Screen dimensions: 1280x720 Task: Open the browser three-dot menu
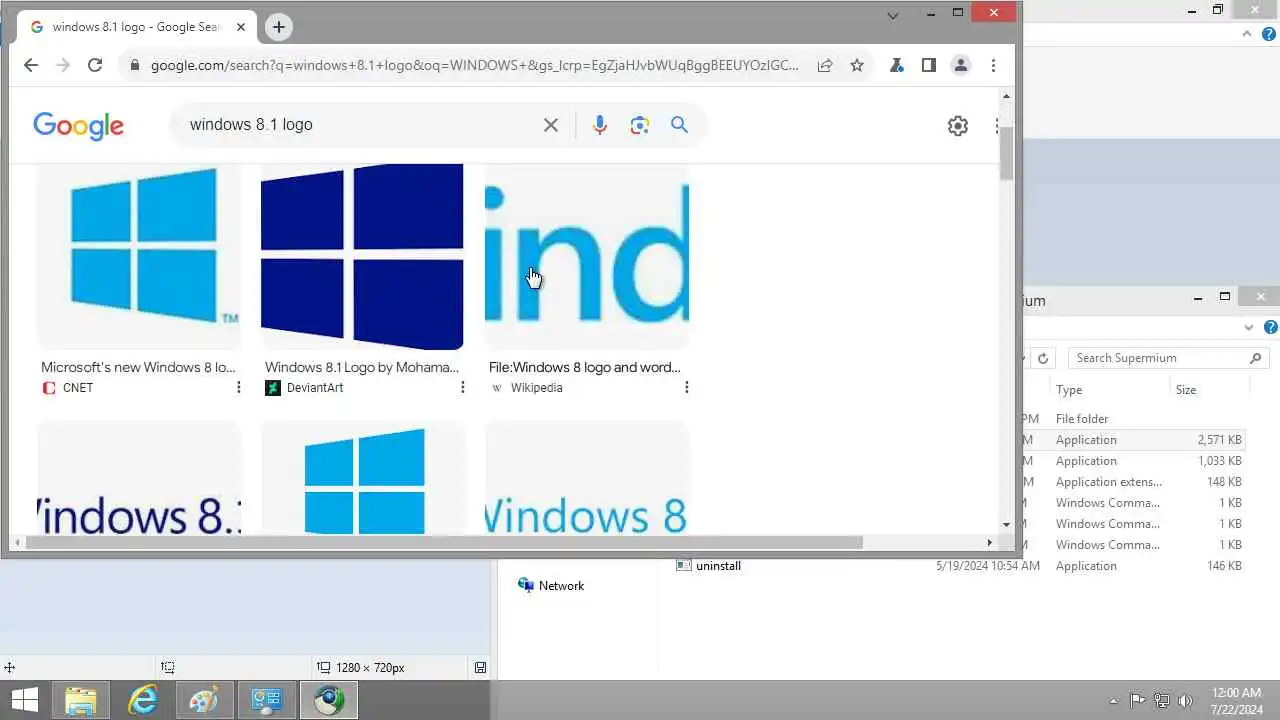993,65
